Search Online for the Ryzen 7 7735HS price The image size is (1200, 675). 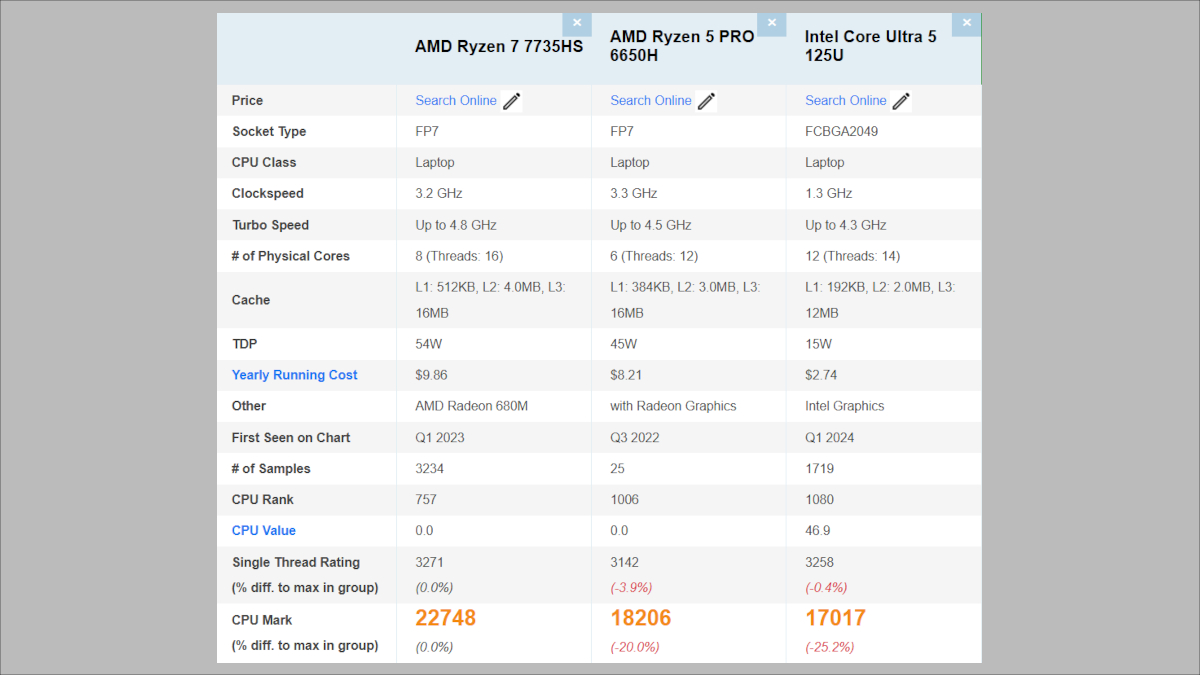[456, 100]
